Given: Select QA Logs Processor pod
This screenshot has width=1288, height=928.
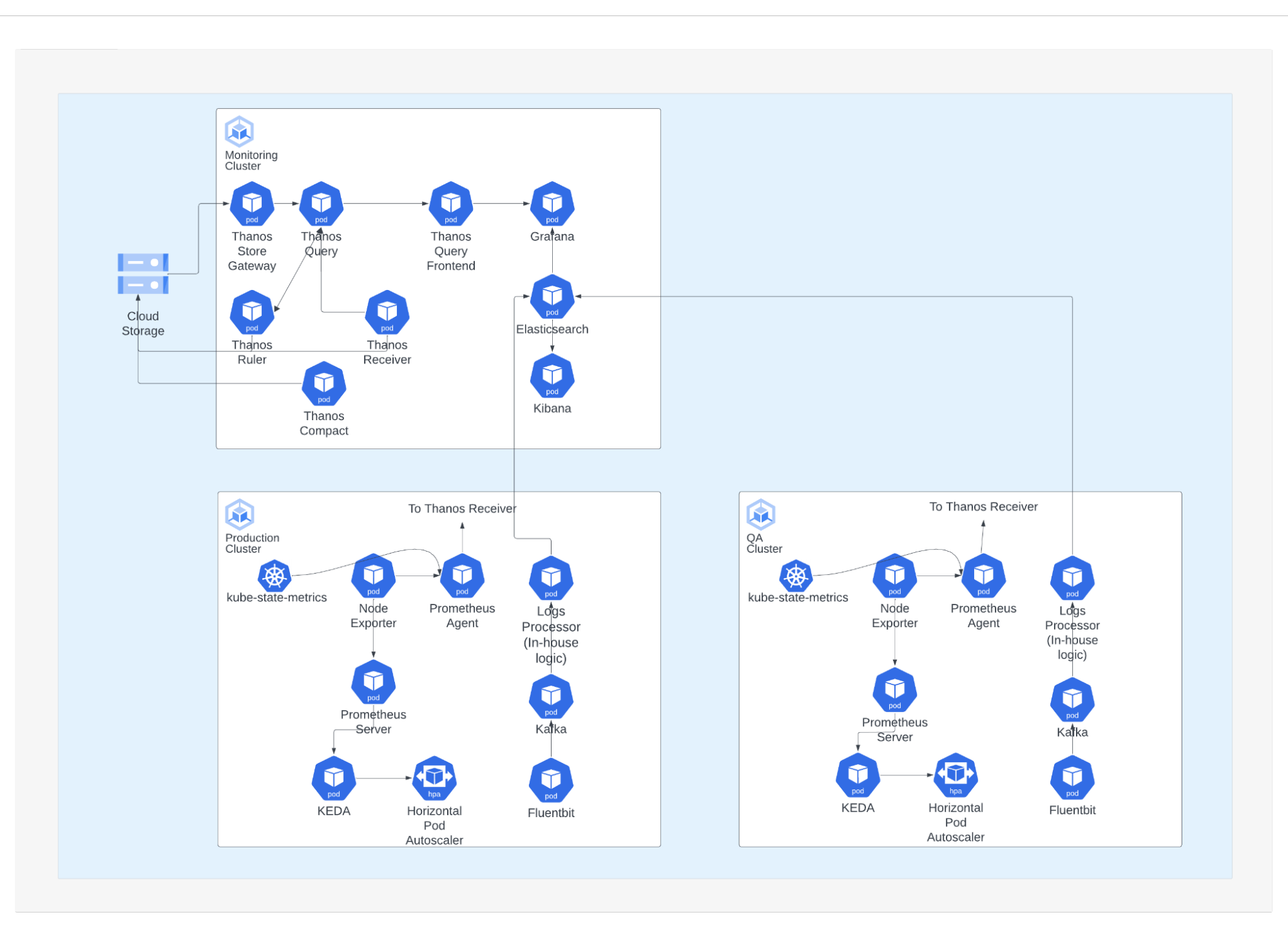Looking at the screenshot, I should click(x=1072, y=578).
